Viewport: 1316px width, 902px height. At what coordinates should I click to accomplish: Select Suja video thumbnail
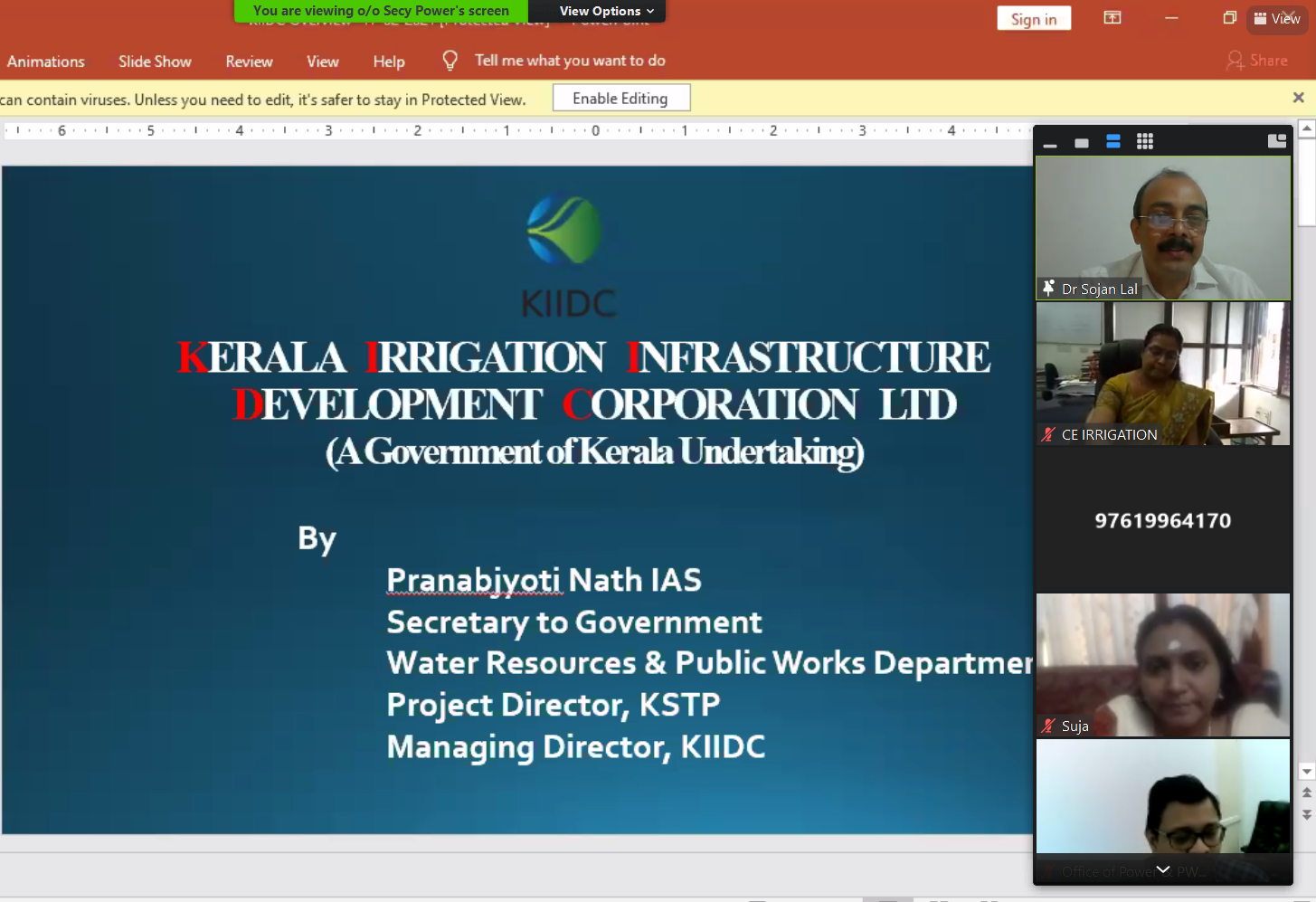point(1163,665)
